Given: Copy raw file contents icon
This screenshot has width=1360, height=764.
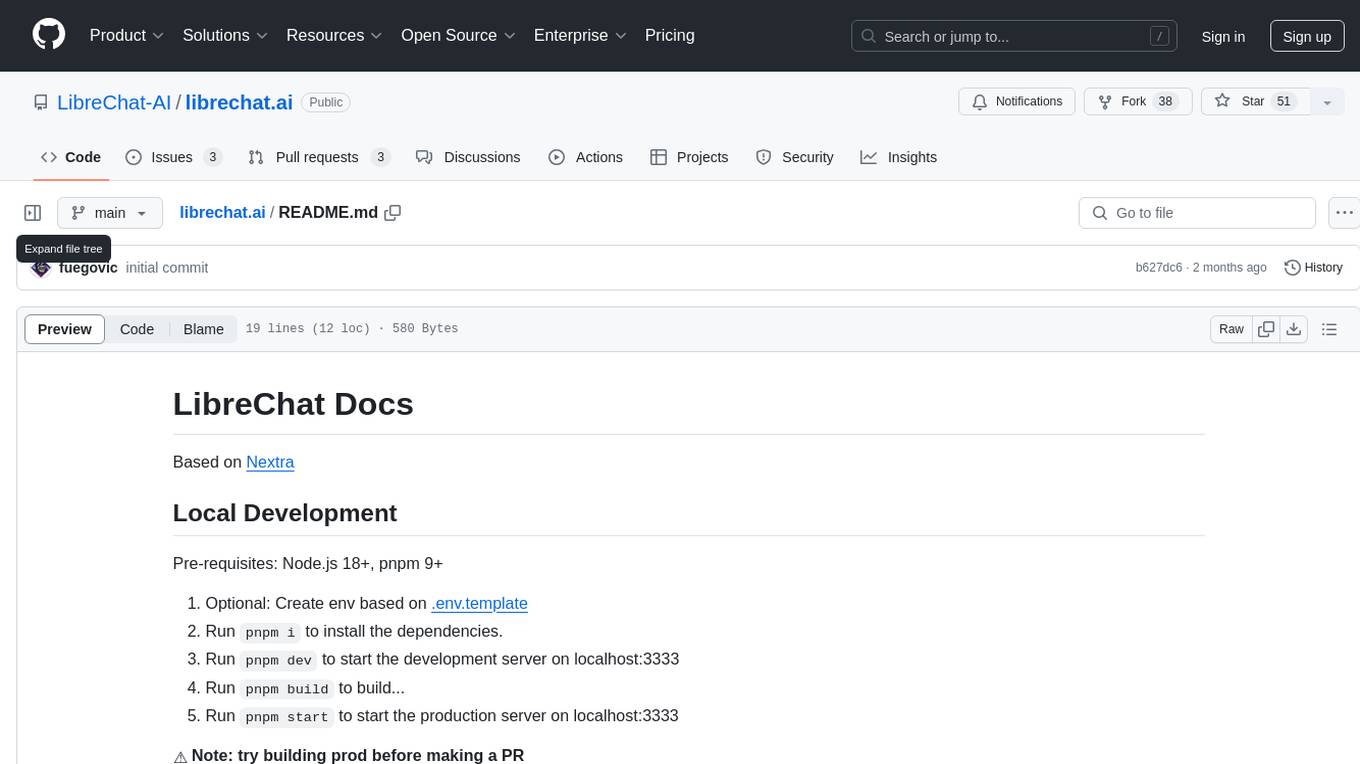Looking at the screenshot, I should pyautogui.click(x=1267, y=329).
